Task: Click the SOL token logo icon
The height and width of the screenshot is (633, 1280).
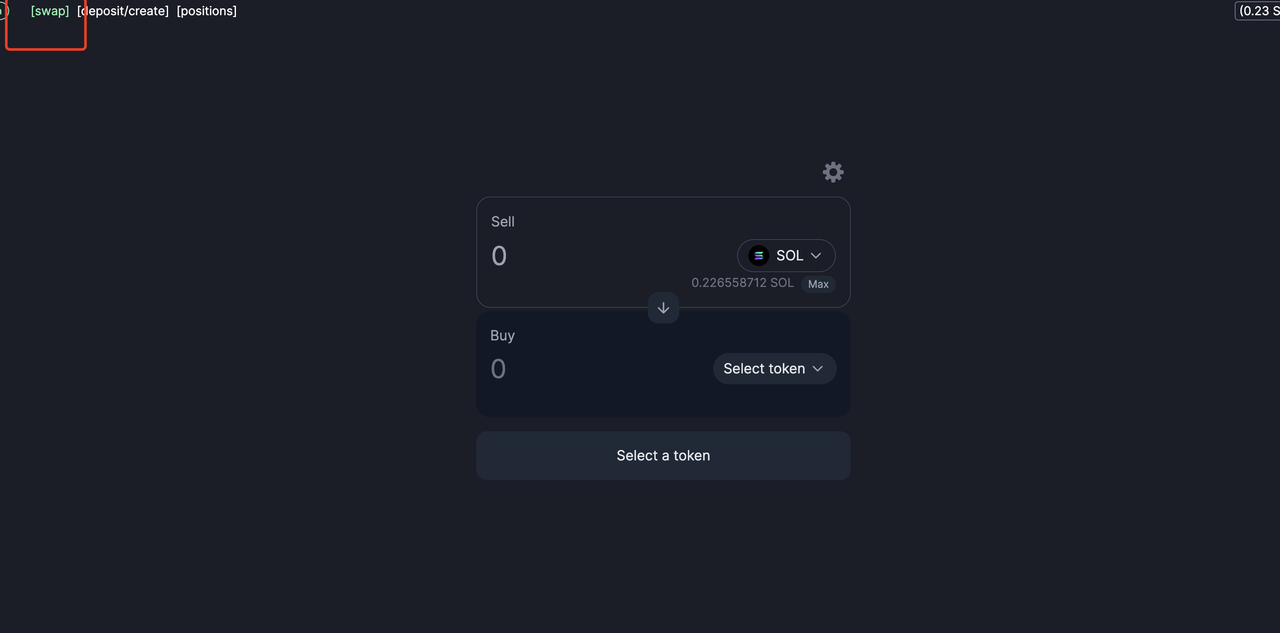Action: click(759, 255)
